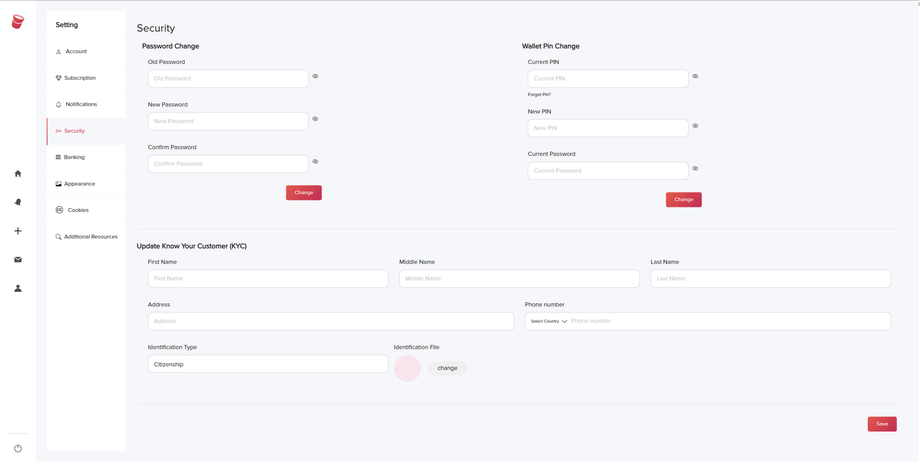Reveal Wallet Current Password via eye icon
Screen dimensions: 920x466
[695, 168]
